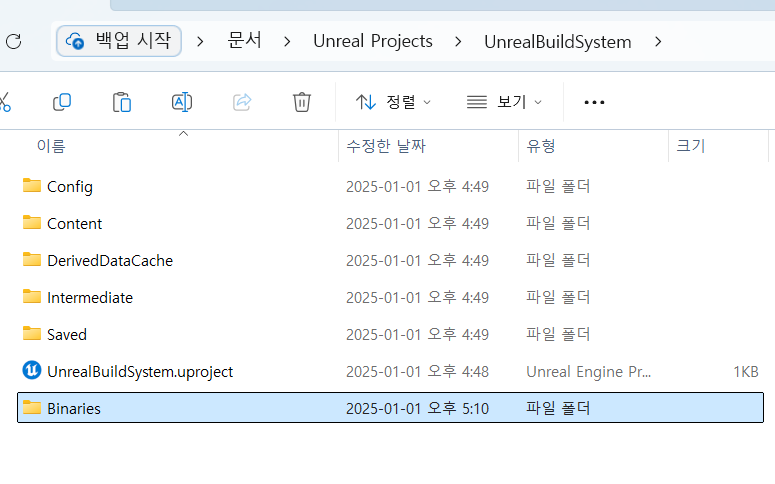This screenshot has width=775, height=484.
Task: Click the Binaries folder icon
Action: (32, 407)
